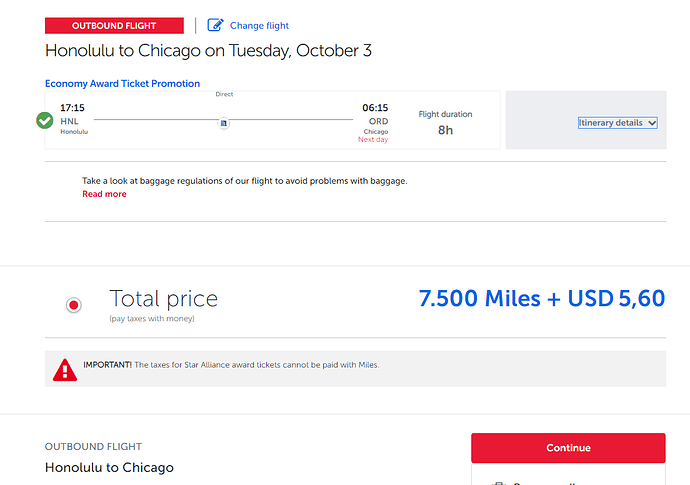Click the IMPORTANT Star Alliance taxes notice
This screenshot has height=485, width=690.
coord(231,365)
